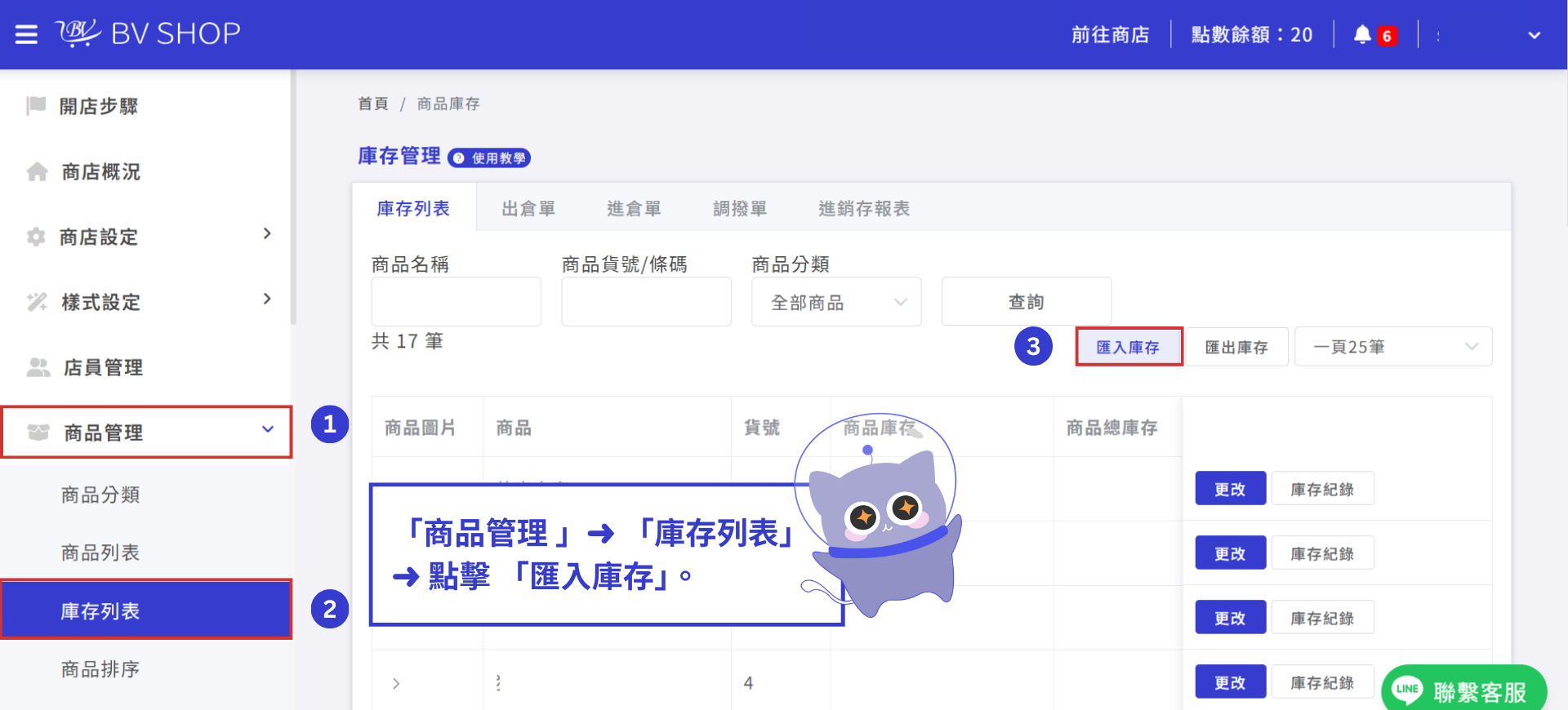Click the first row's 更改 button
This screenshot has height=710, width=1568.
1231,489
